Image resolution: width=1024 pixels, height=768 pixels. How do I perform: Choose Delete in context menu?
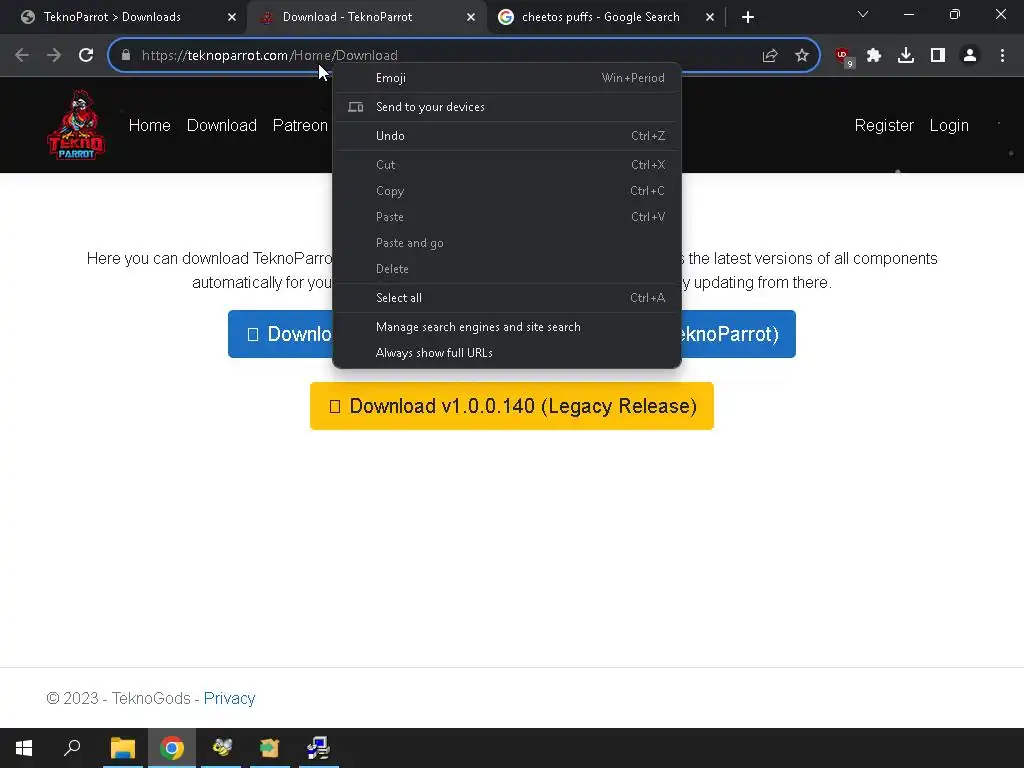click(x=507, y=269)
